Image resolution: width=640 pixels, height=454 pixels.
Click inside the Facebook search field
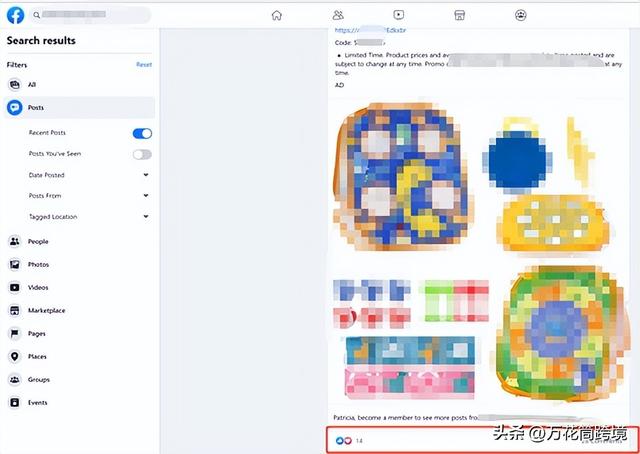[90, 15]
